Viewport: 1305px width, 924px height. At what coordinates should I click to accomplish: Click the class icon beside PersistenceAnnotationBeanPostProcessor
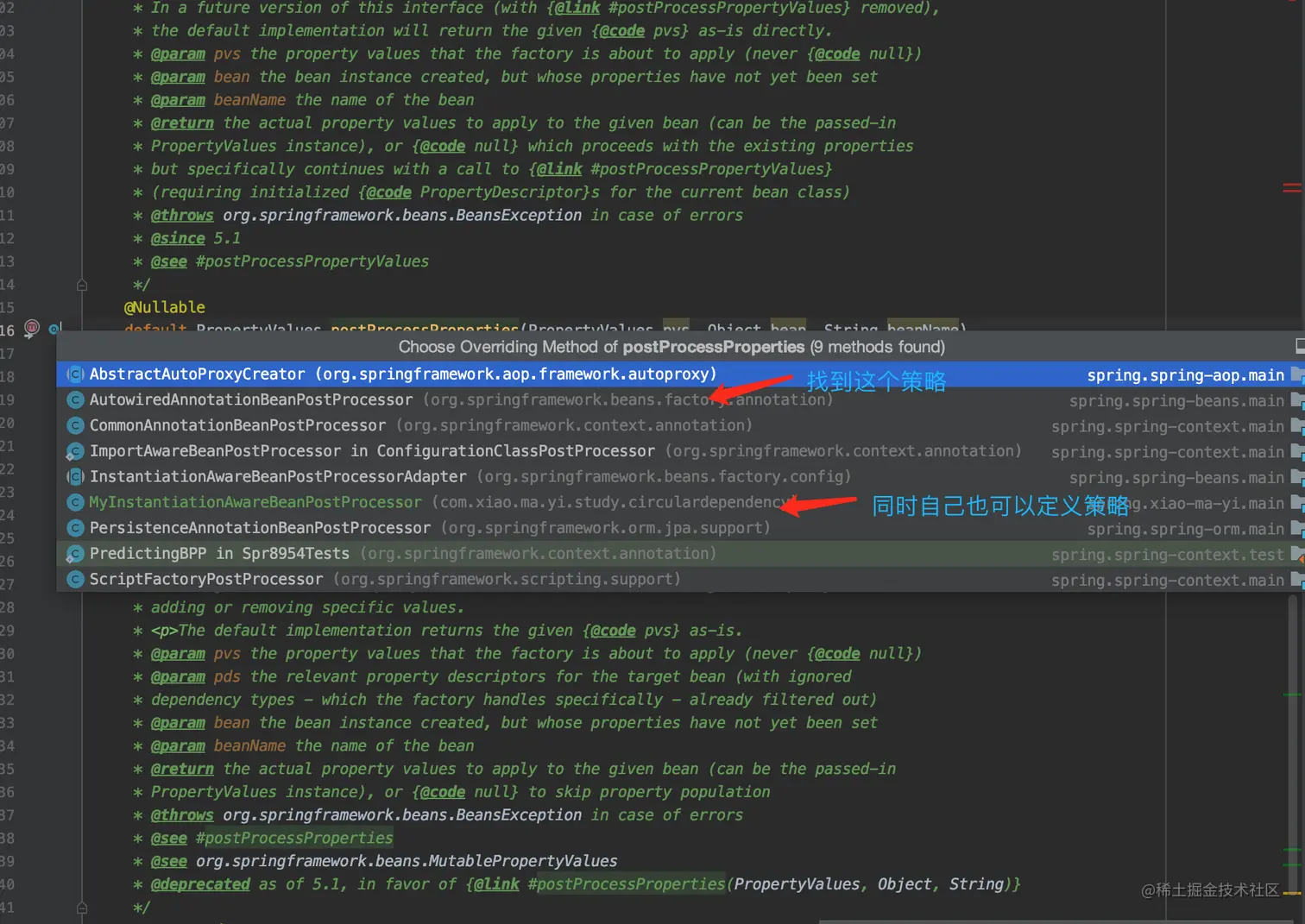tap(75, 528)
